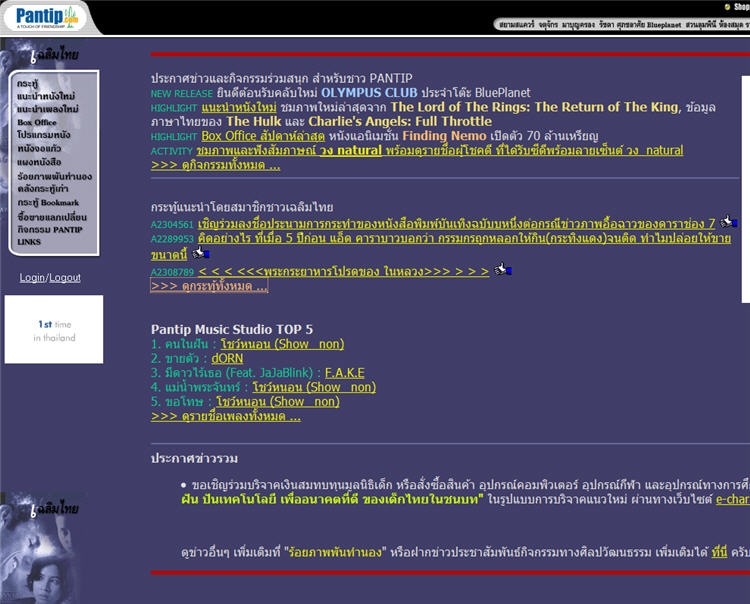Open Box Office in the sidebar menu
This screenshot has height=604, width=750.
37,122
